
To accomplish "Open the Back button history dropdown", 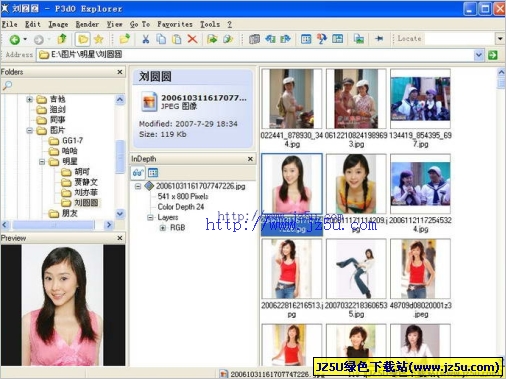I will point(25,39).
